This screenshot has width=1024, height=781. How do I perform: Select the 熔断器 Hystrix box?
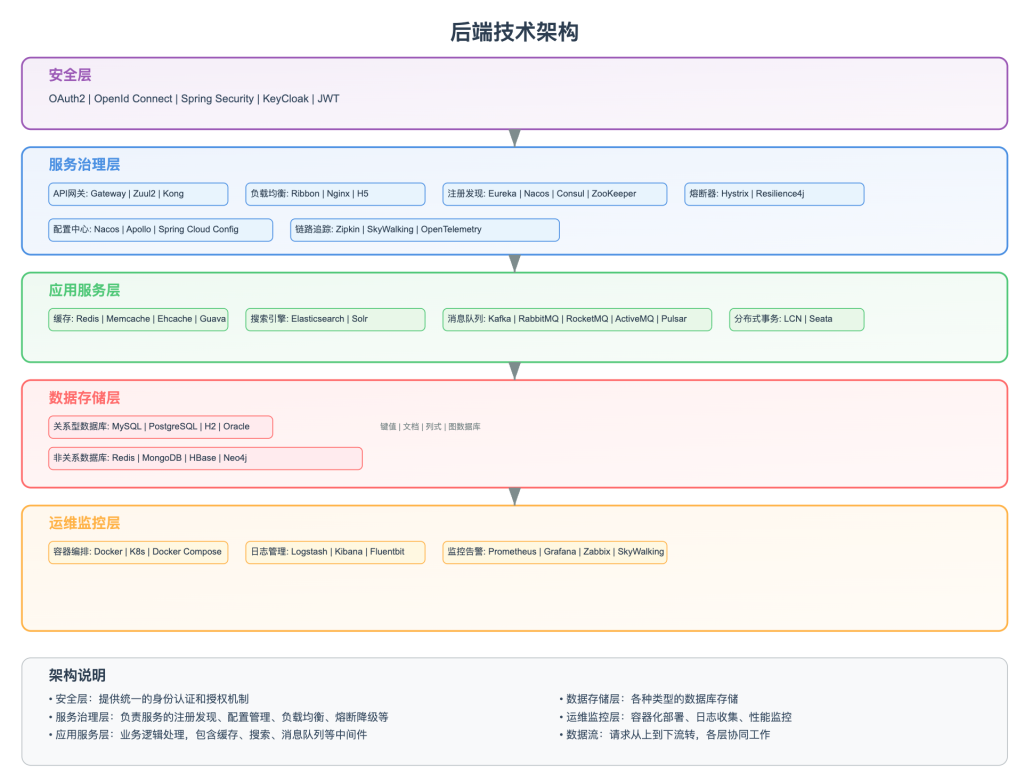[x=775, y=194]
